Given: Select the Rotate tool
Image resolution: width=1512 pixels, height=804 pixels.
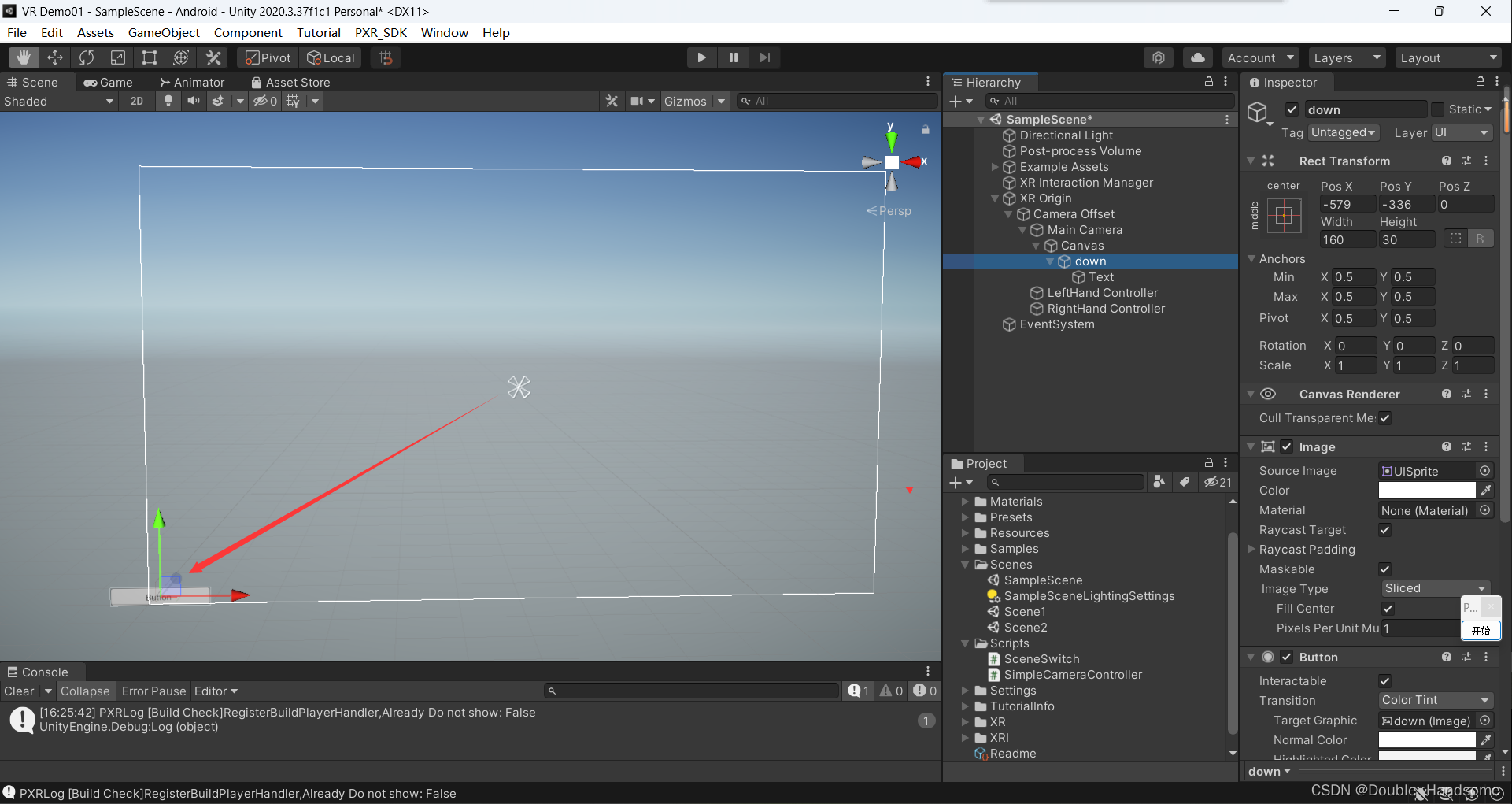Looking at the screenshot, I should (x=87, y=57).
